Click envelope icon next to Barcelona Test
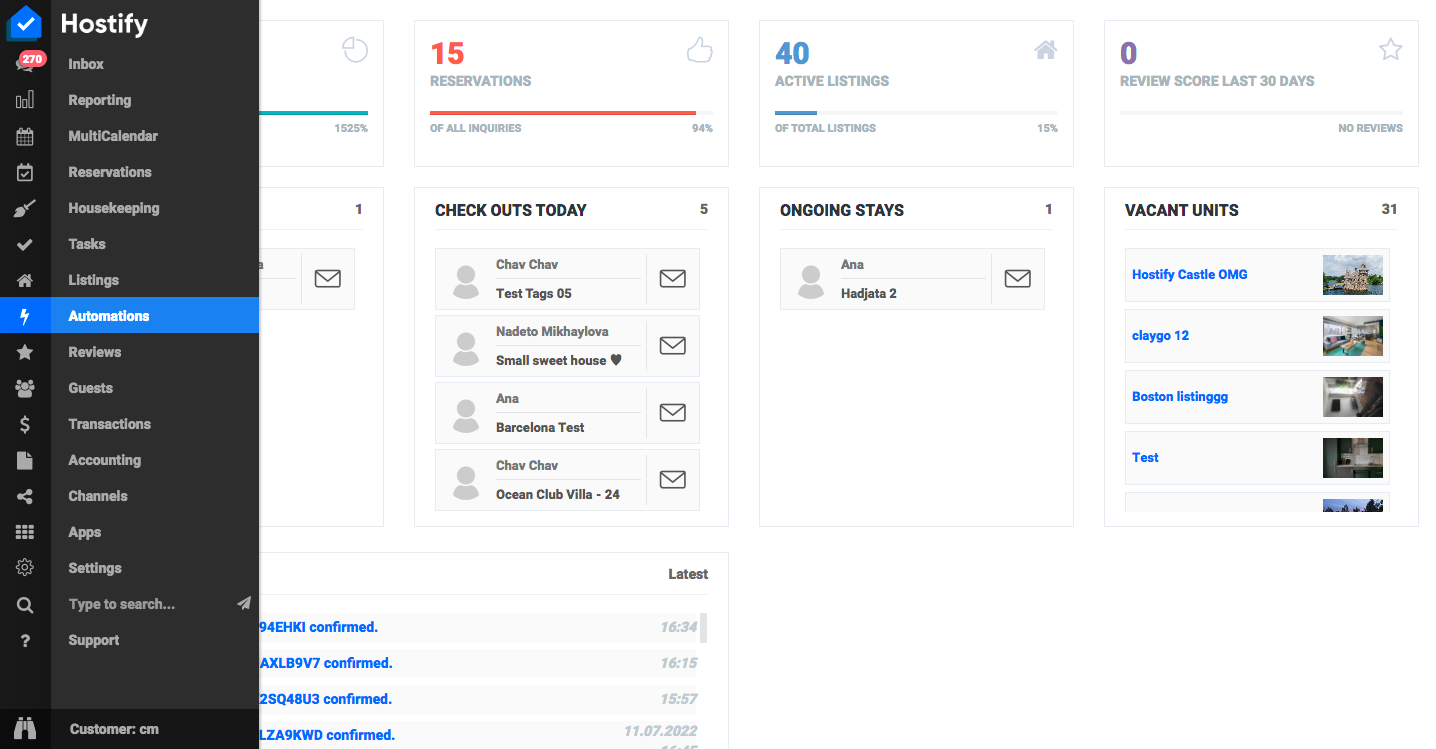This screenshot has width=1436, height=749. (673, 412)
